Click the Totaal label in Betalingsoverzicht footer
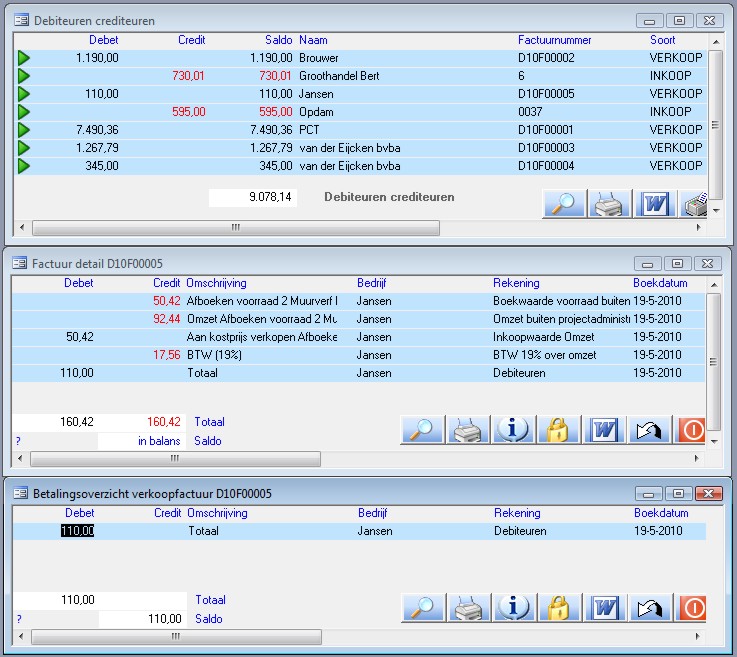Screen dimensions: 737x657 [x=210, y=600]
